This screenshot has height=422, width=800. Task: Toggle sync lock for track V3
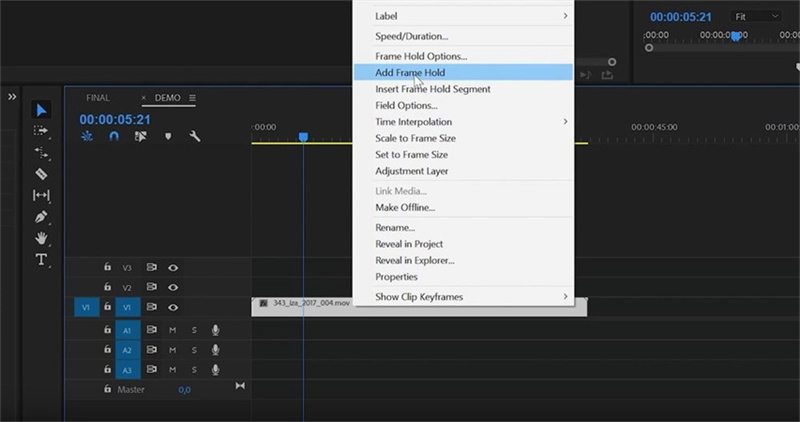pos(152,267)
